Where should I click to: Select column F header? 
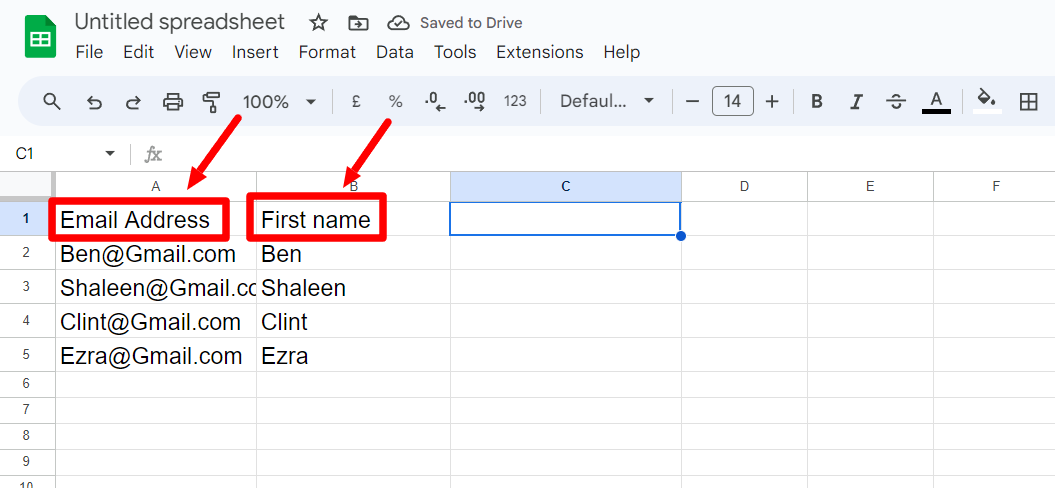click(994, 186)
